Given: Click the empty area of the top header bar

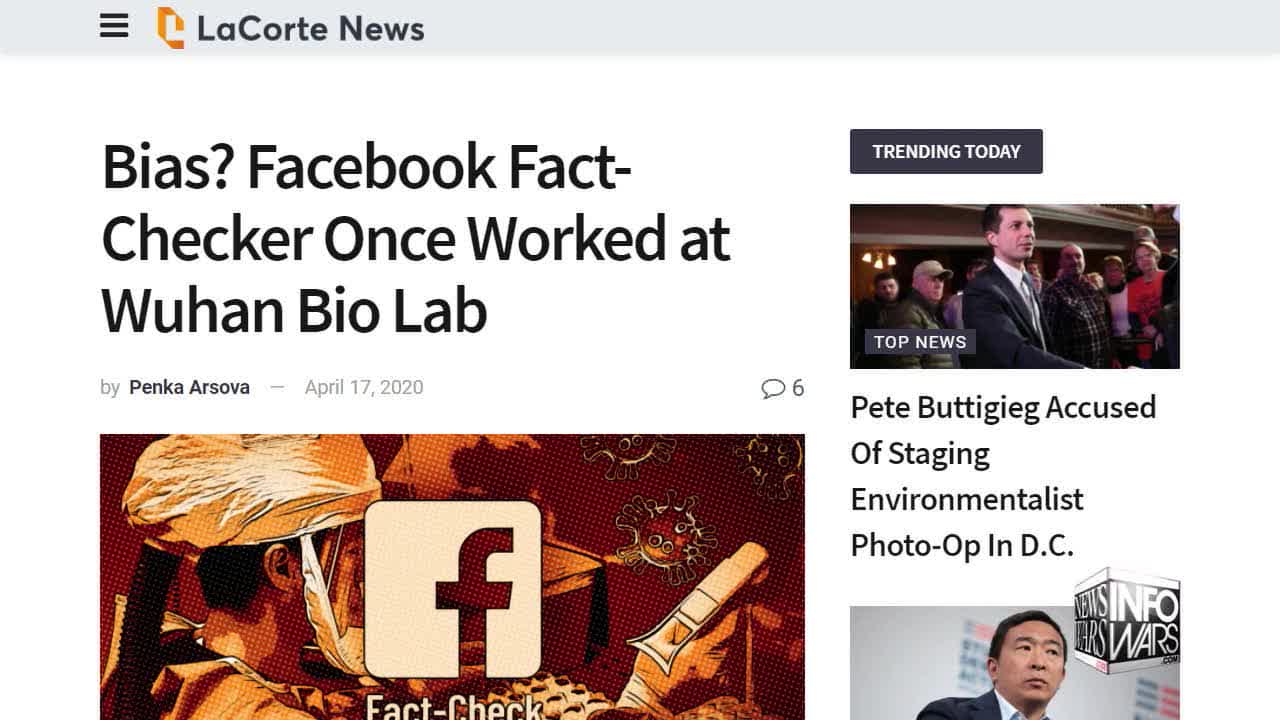Looking at the screenshot, I should (800, 28).
